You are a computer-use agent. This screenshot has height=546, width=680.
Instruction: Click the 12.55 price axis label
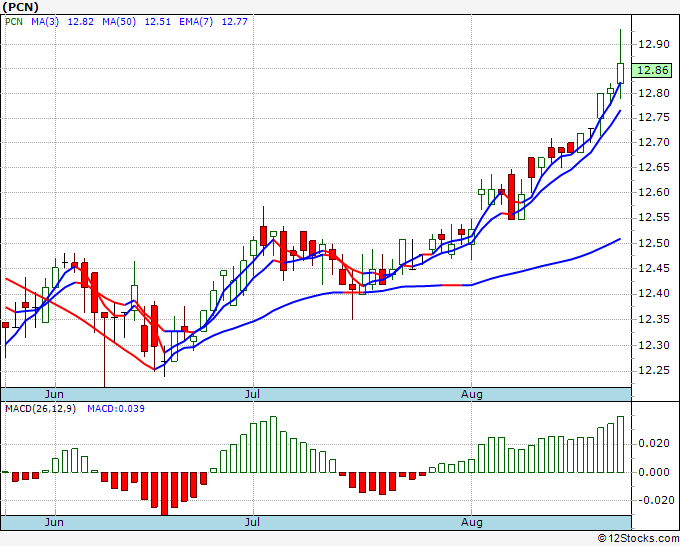(x=654, y=217)
